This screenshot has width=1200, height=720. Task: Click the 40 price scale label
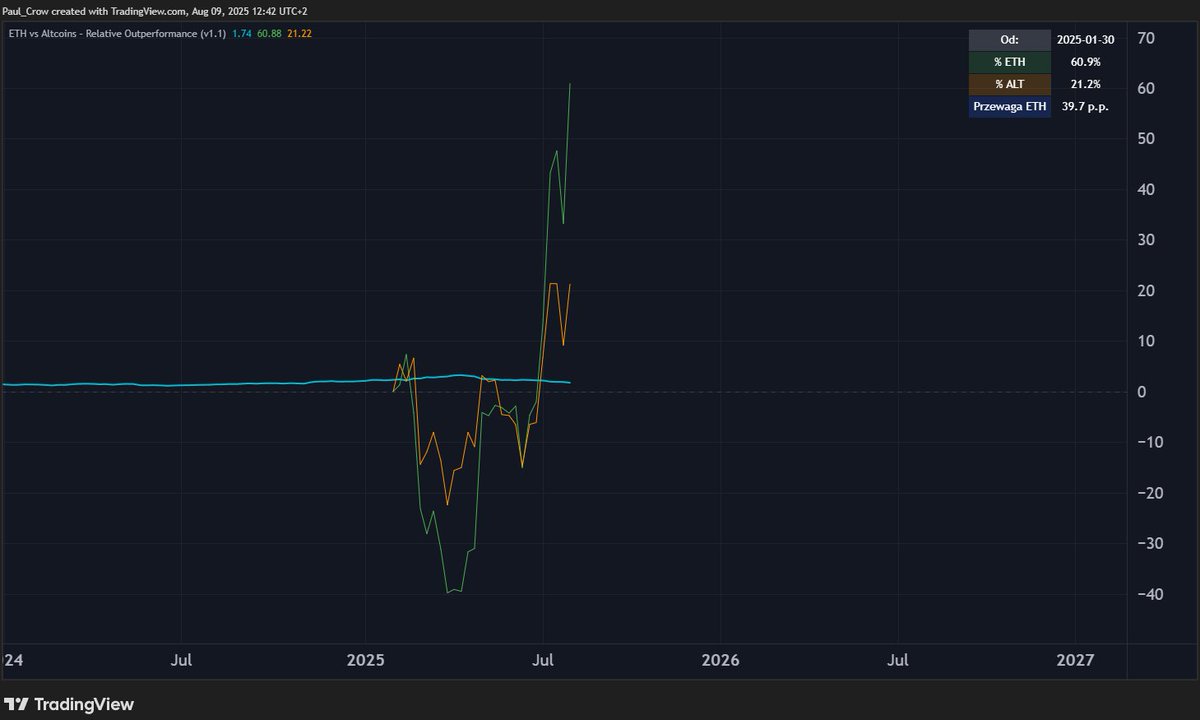click(1147, 189)
